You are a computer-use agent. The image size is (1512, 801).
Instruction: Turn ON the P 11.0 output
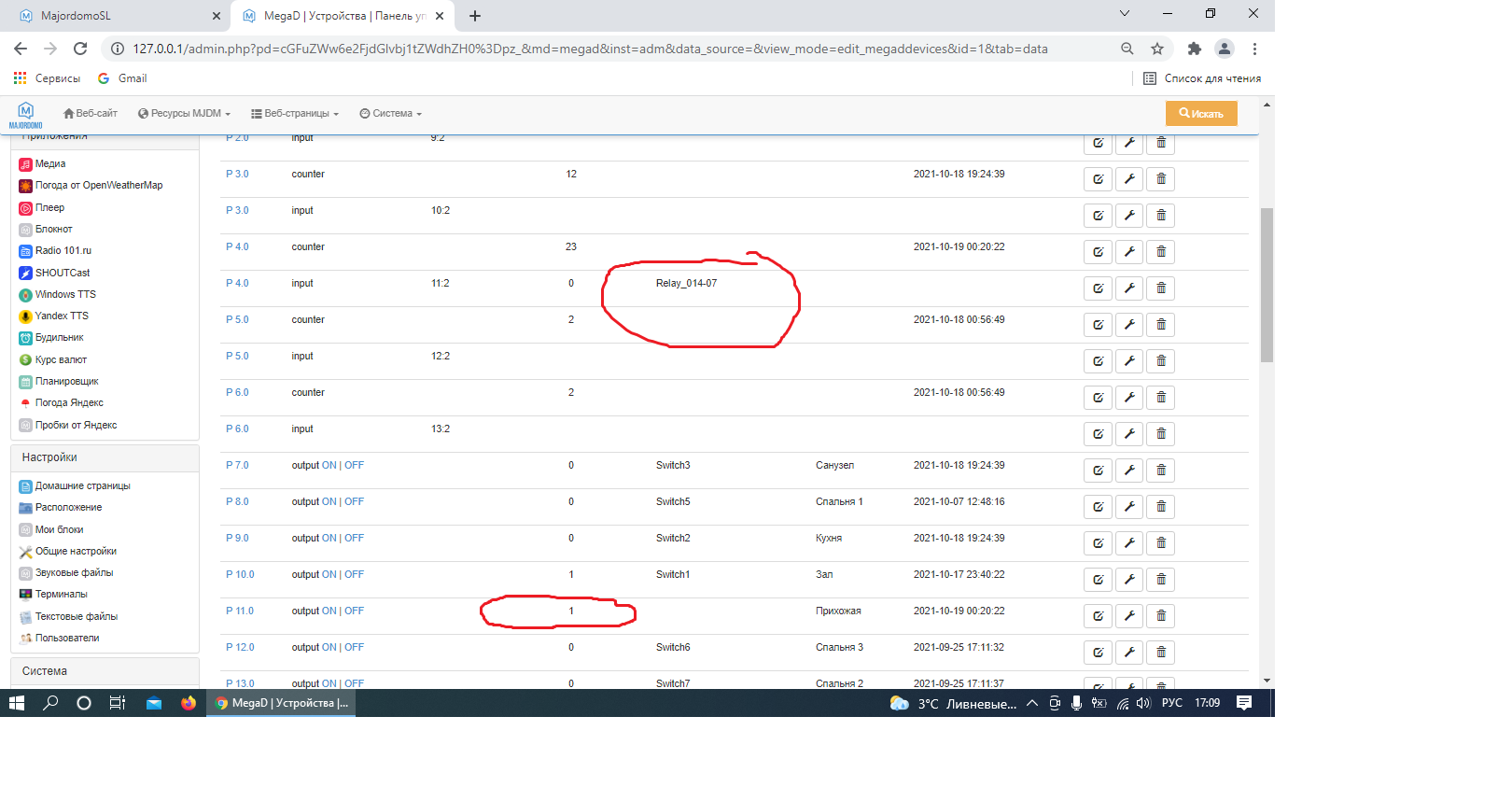(x=329, y=611)
